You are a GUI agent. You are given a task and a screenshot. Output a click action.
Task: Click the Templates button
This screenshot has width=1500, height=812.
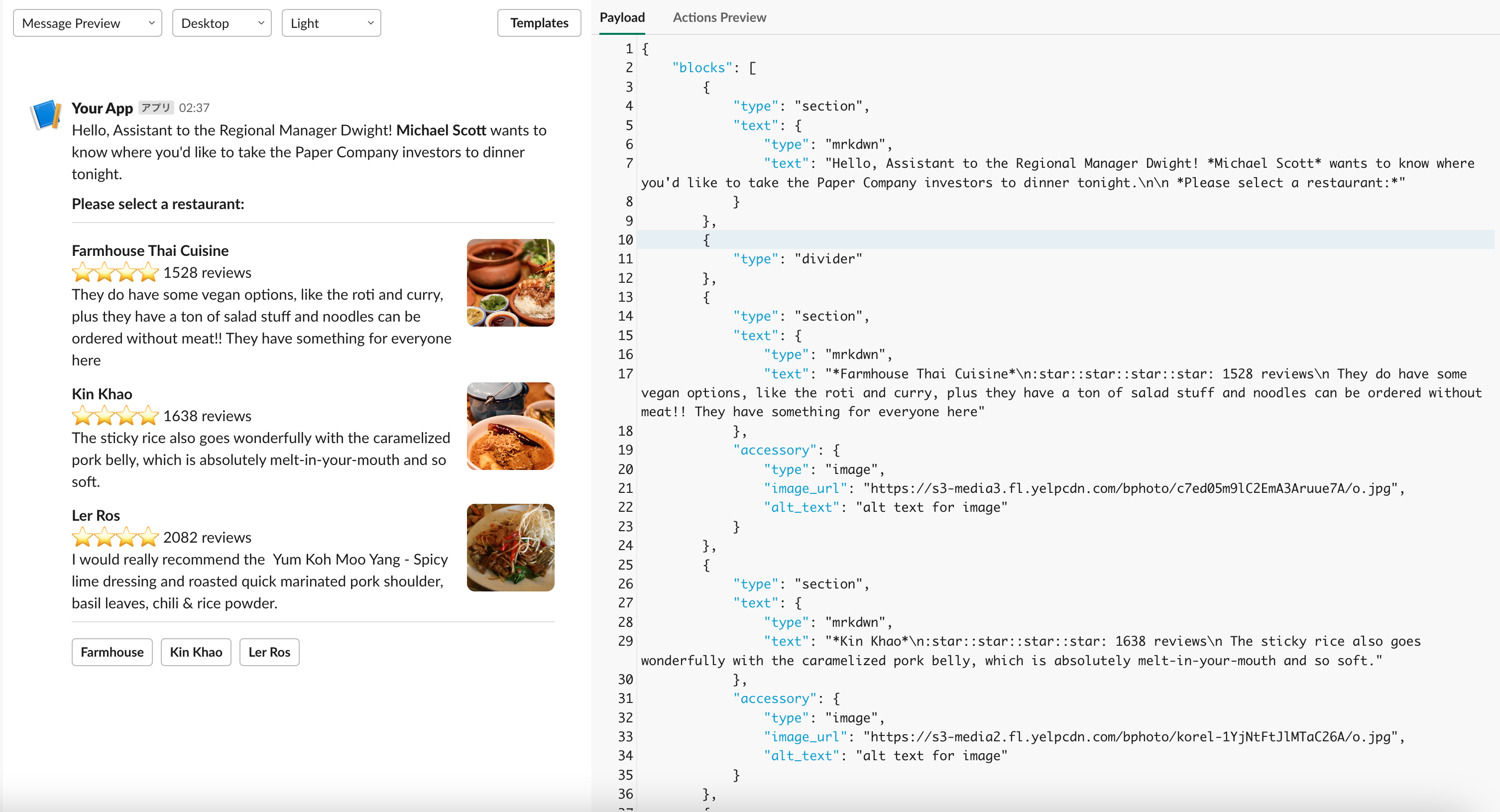click(539, 23)
